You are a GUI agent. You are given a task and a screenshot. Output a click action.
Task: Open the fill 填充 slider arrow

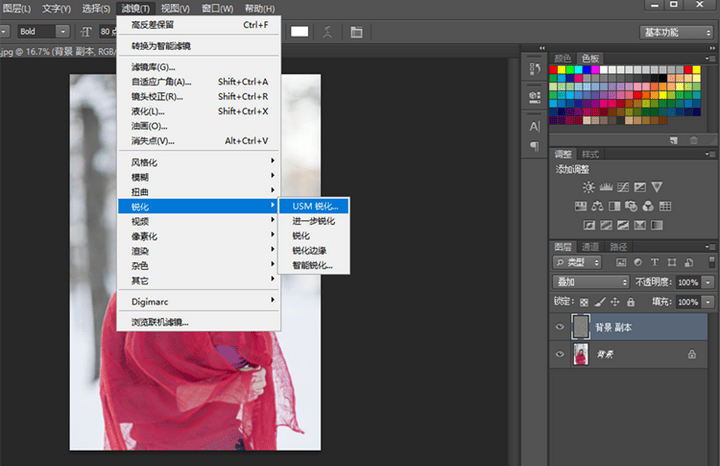click(x=709, y=302)
